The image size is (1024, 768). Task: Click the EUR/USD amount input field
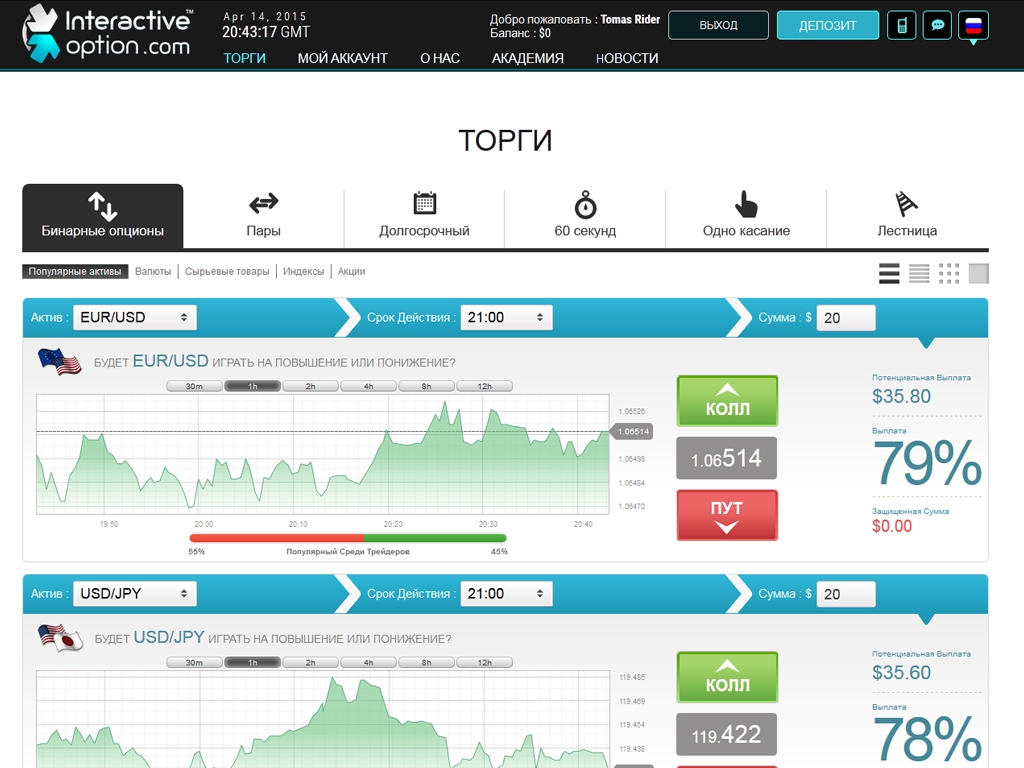coord(846,317)
